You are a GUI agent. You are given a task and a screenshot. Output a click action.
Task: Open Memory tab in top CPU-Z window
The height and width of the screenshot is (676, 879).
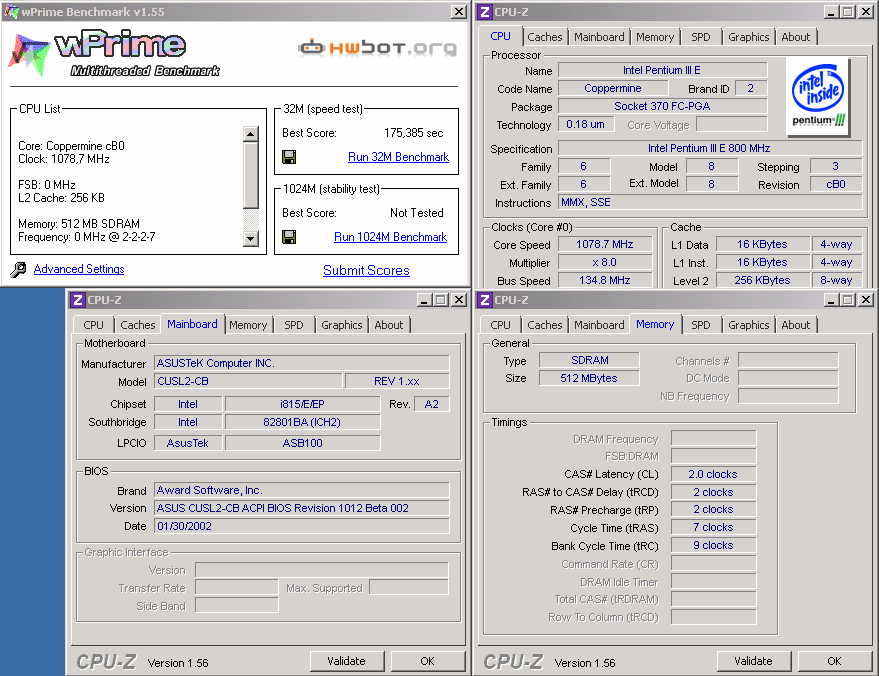coord(655,37)
